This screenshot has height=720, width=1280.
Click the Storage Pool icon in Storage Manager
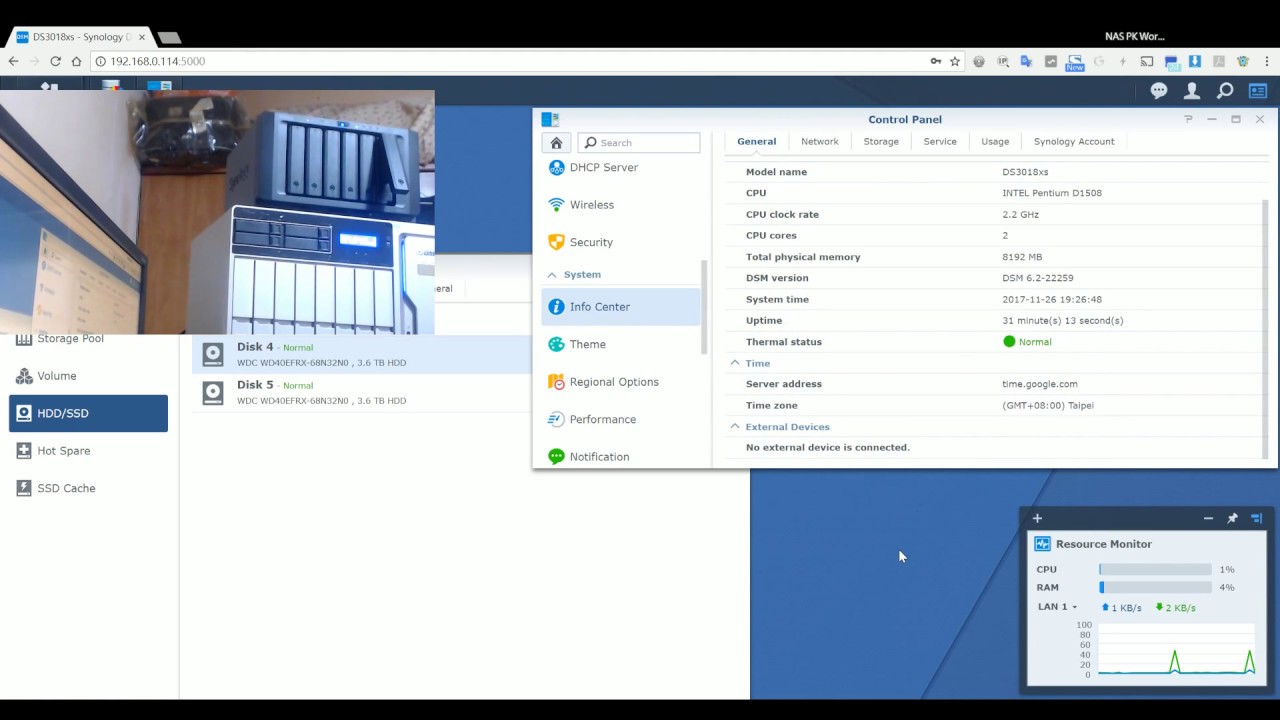(x=24, y=339)
